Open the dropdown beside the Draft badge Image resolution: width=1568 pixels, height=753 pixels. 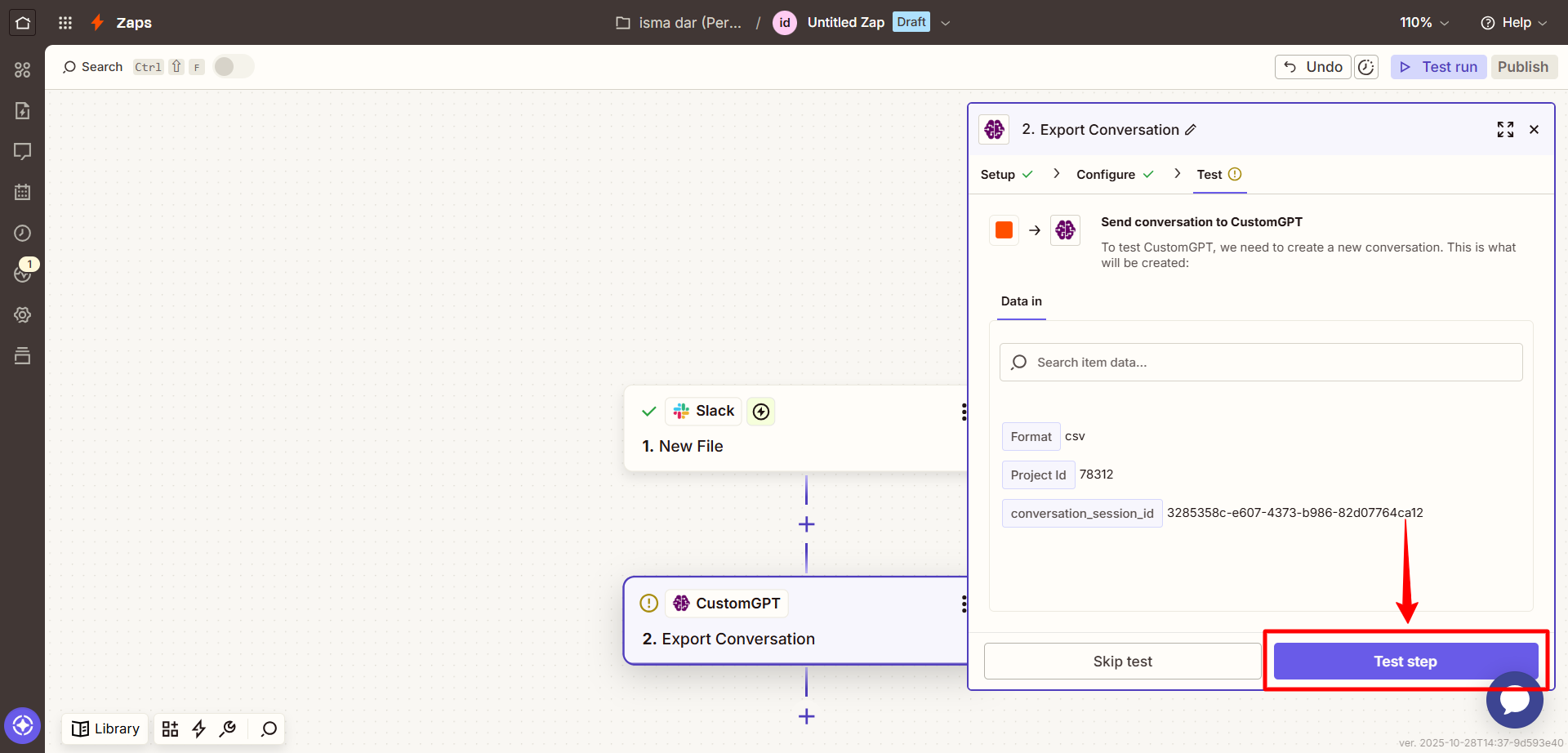945,23
